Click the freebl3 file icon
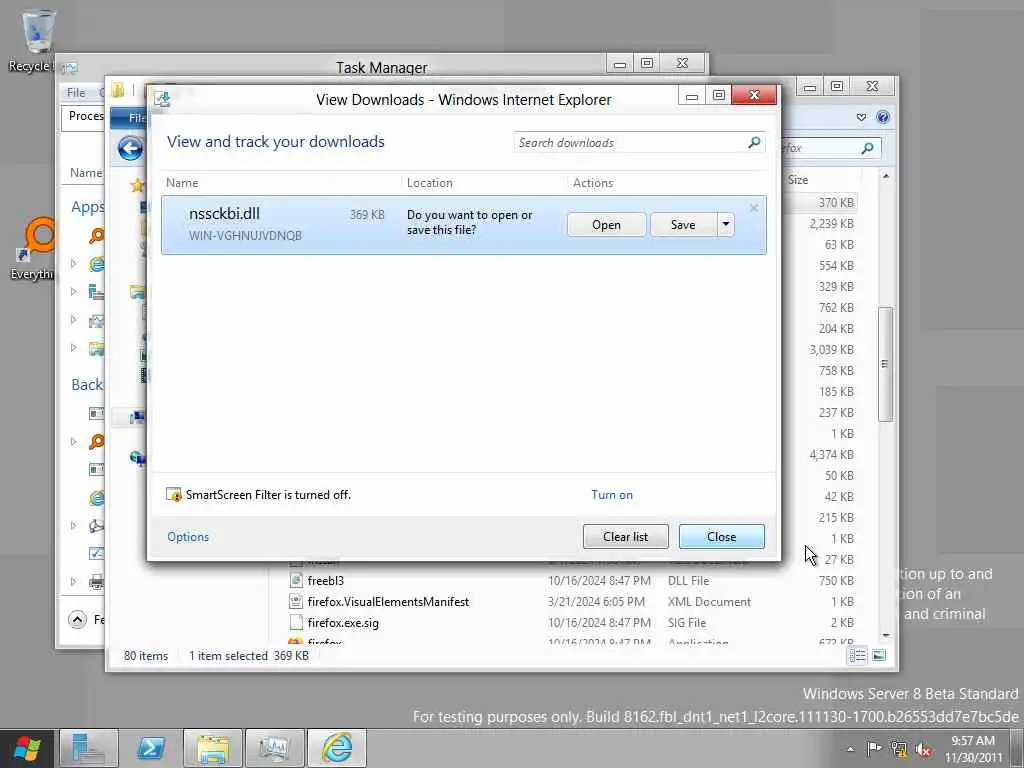Screen dimensions: 1024x768 tap(296, 580)
